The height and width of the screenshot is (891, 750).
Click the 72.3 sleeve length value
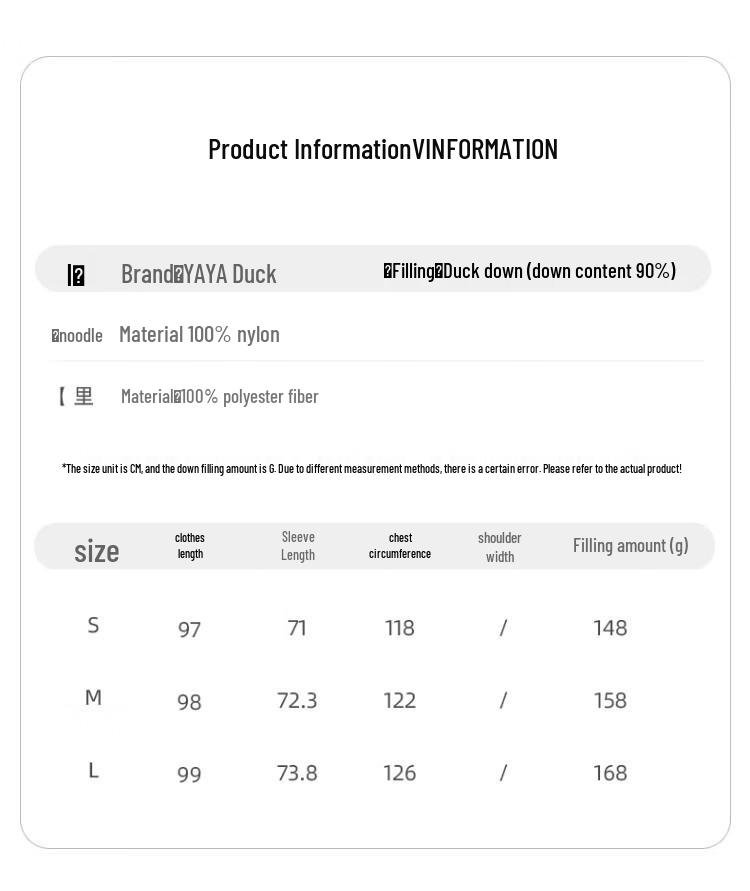(297, 701)
